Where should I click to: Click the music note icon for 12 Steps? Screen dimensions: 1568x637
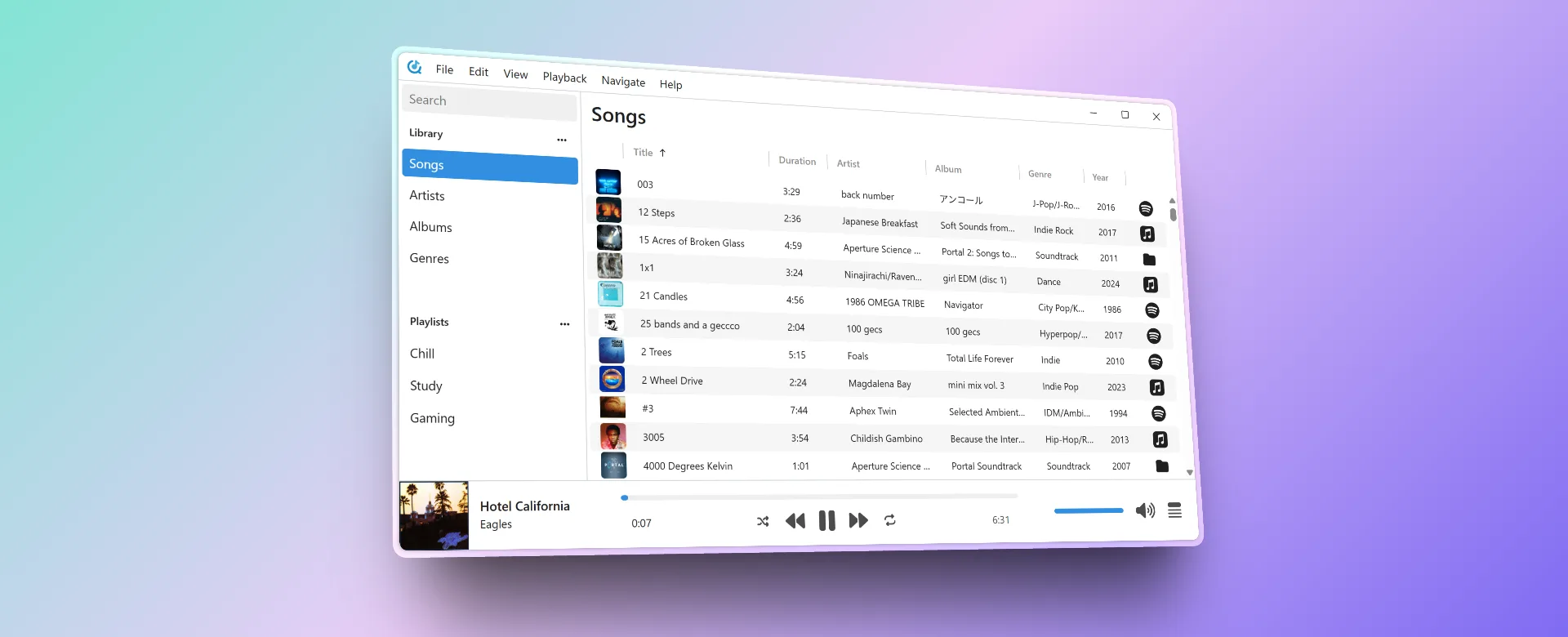click(x=1147, y=234)
